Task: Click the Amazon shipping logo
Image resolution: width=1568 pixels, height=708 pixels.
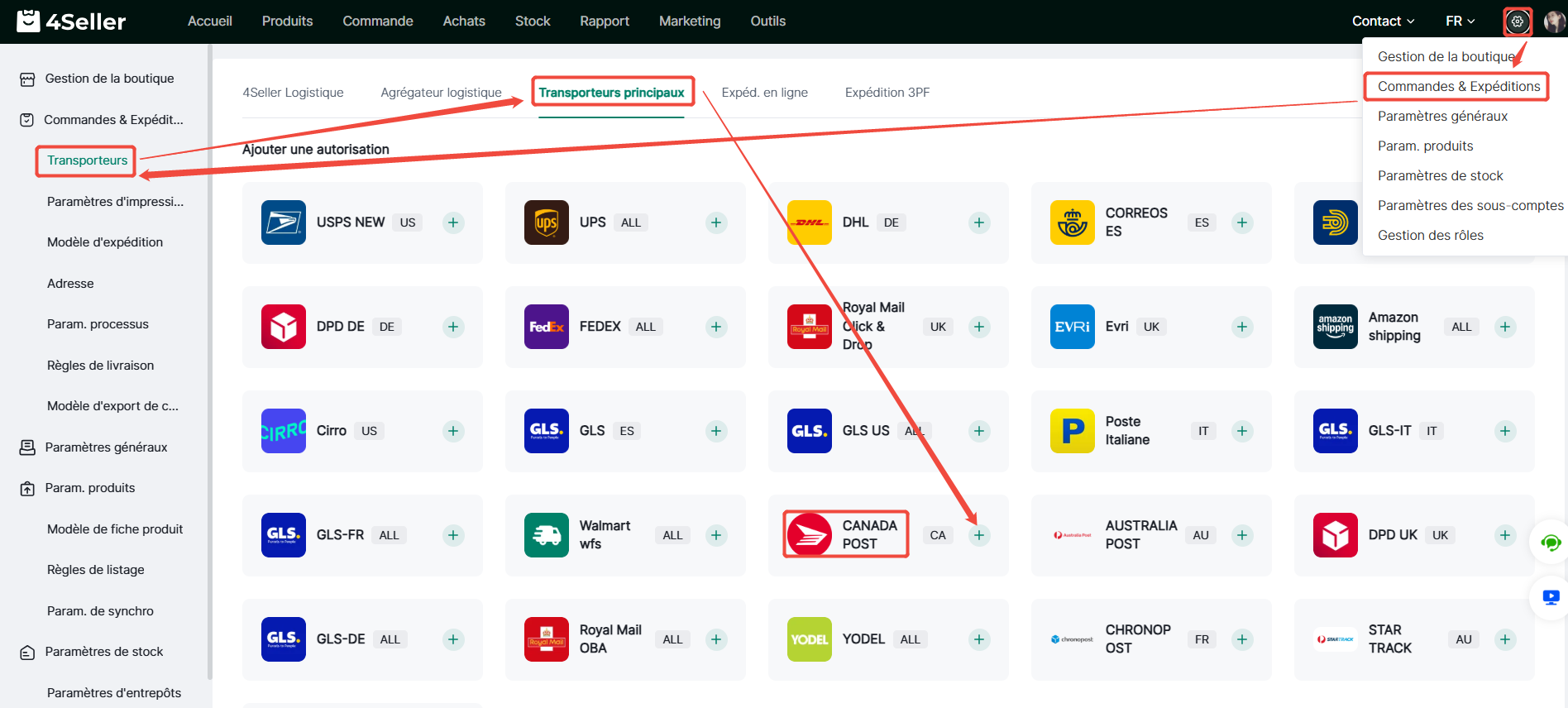Action: [x=1336, y=327]
